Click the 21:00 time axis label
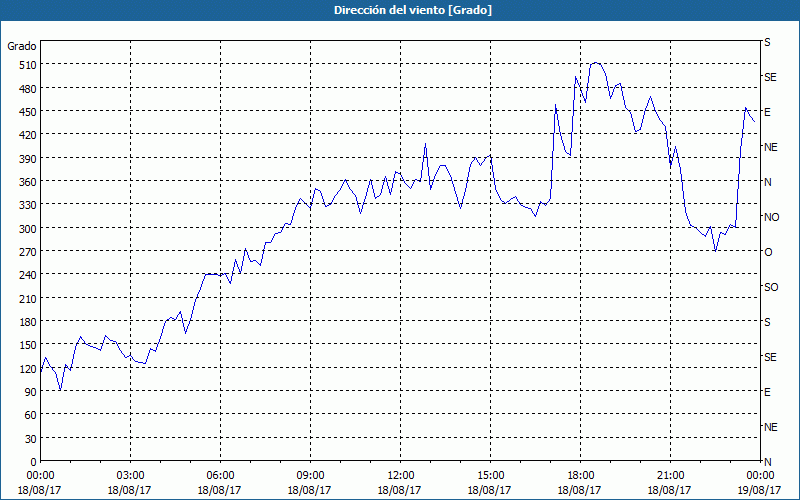Viewport: 800px width, 500px height. (x=670, y=476)
